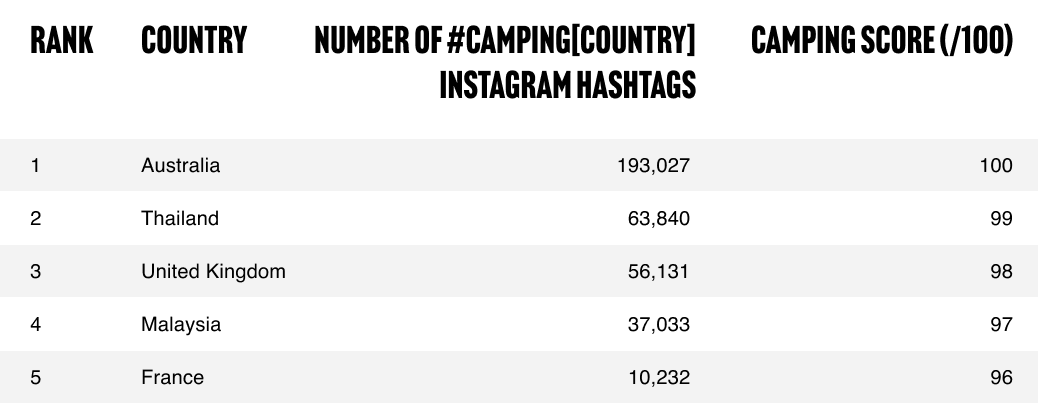
Task: Click the RANK column header
Action: tap(62, 40)
